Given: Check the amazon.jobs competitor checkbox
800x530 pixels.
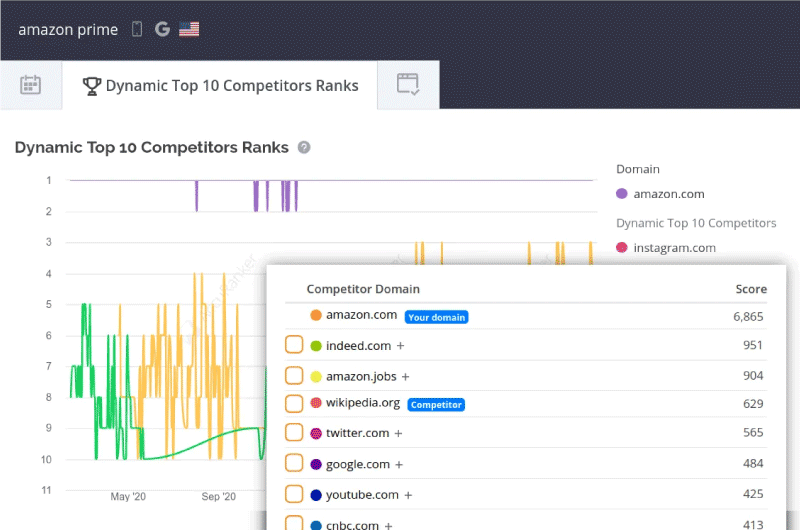Looking at the screenshot, I should click(x=294, y=375).
